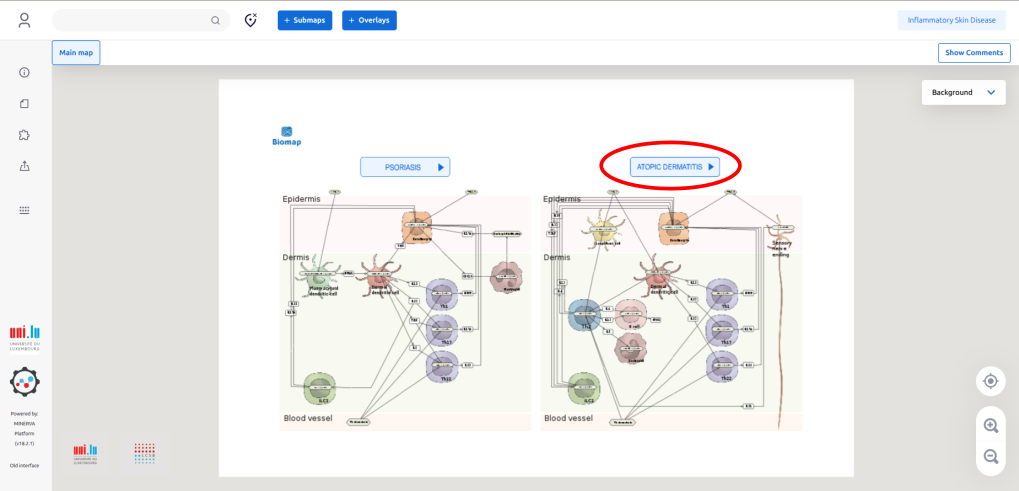Select the Main map tab
Image resolution: width=1019 pixels, height=491 pixels.
click(76, 53)
